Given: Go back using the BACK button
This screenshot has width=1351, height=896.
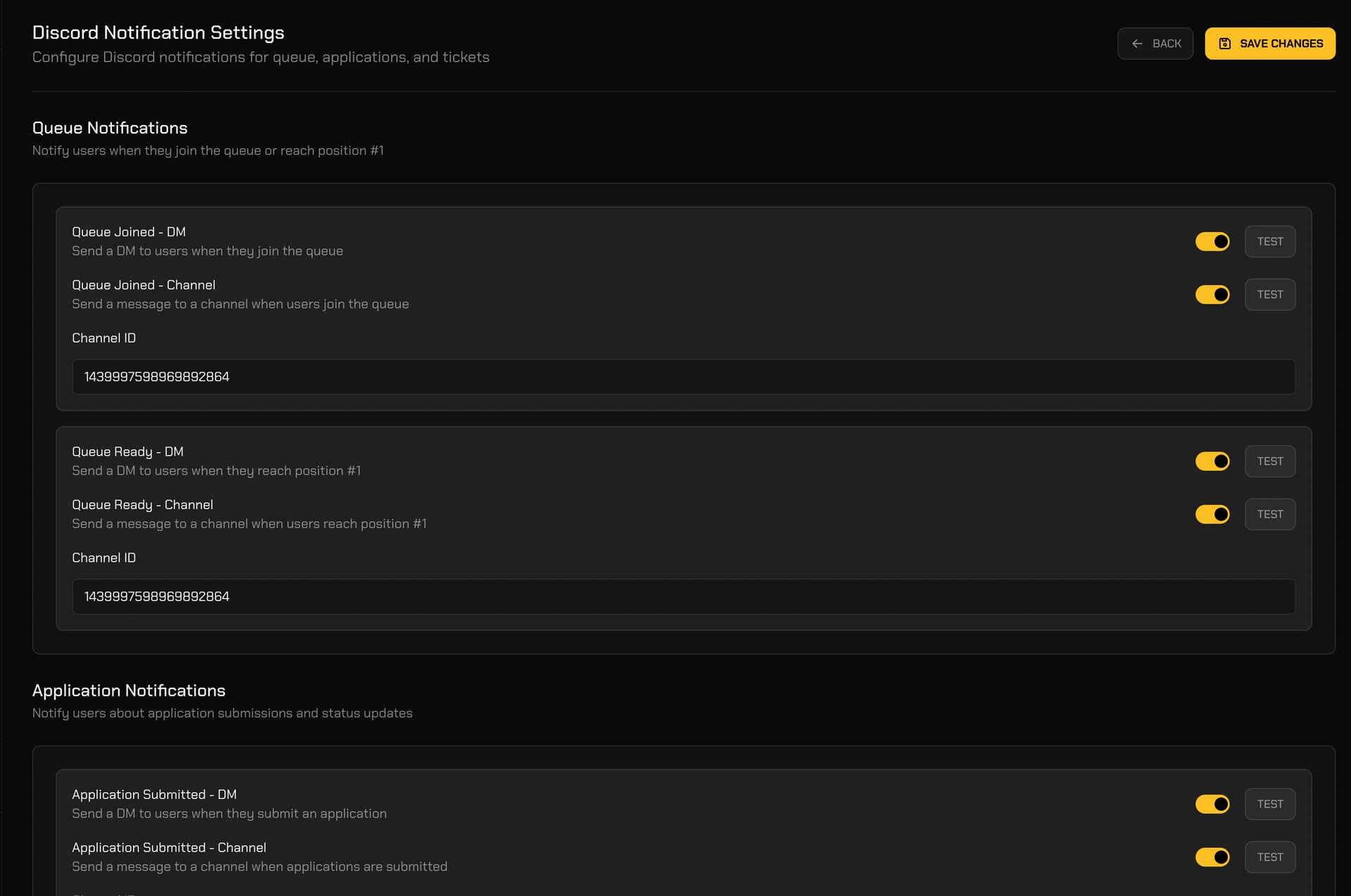Looking at the screenshot, I should coord(1155,44).
